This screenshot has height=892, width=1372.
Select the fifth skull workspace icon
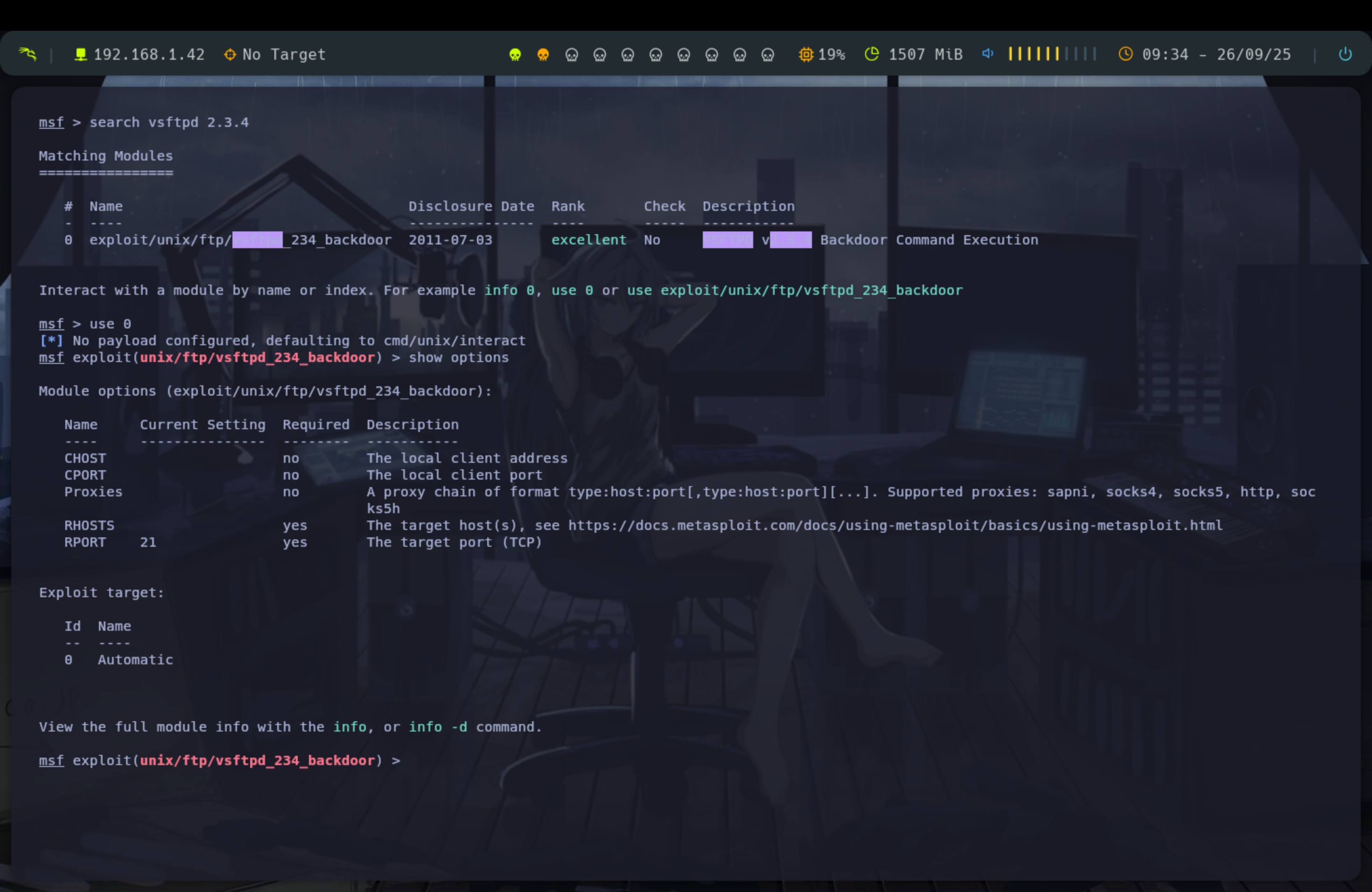(628, 55)
